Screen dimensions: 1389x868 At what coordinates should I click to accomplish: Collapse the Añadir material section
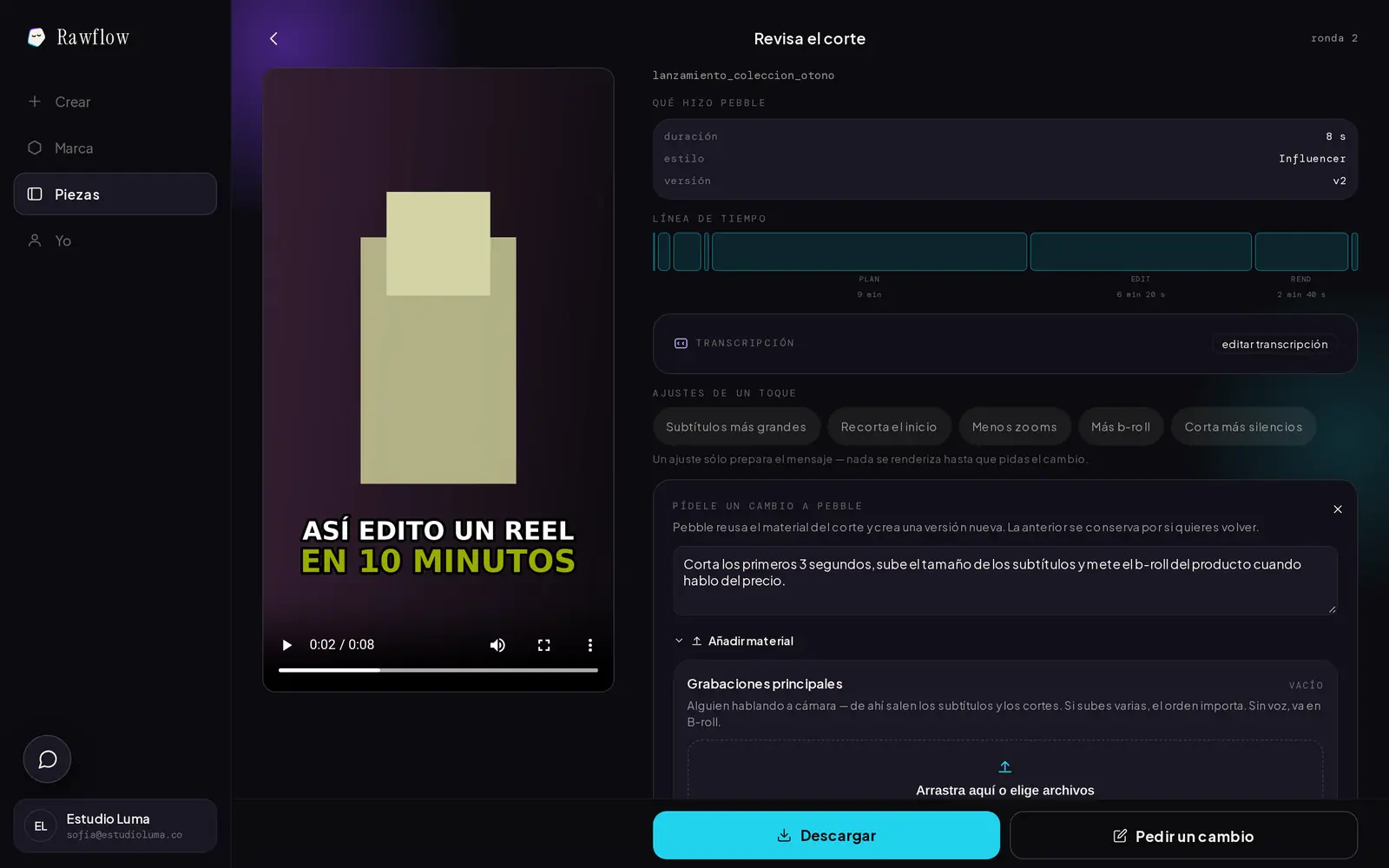(x=734, y=641)
